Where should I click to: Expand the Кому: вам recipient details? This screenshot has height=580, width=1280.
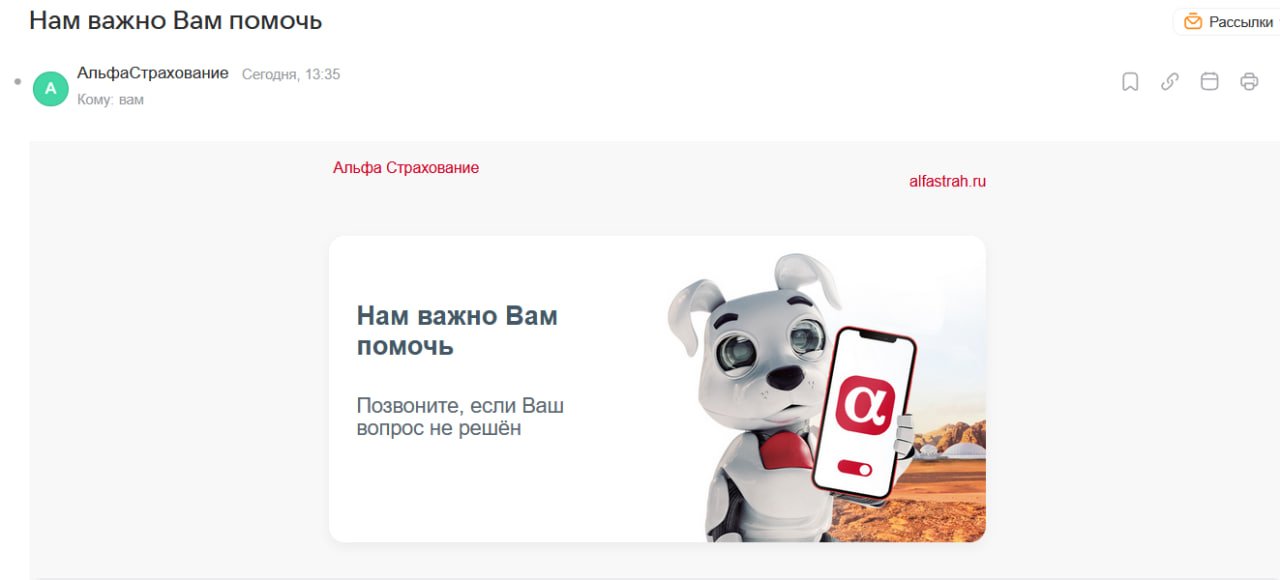[110, 100]
